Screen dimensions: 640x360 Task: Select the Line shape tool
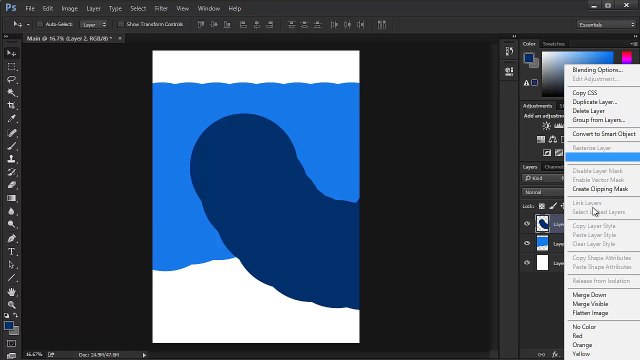[x=11, y=278]
